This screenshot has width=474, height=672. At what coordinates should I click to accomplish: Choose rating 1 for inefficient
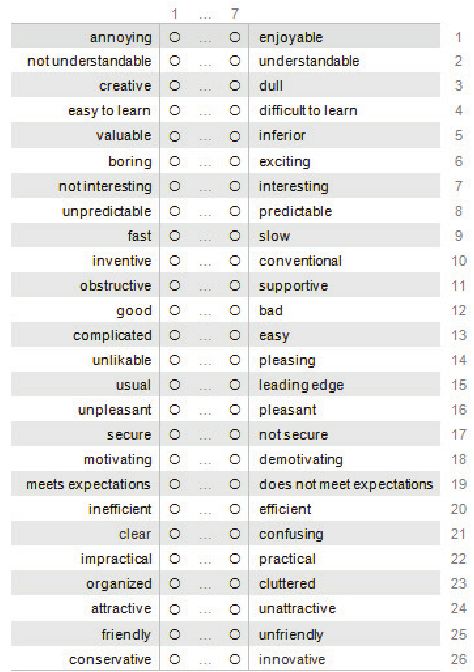tap(174, 509)
